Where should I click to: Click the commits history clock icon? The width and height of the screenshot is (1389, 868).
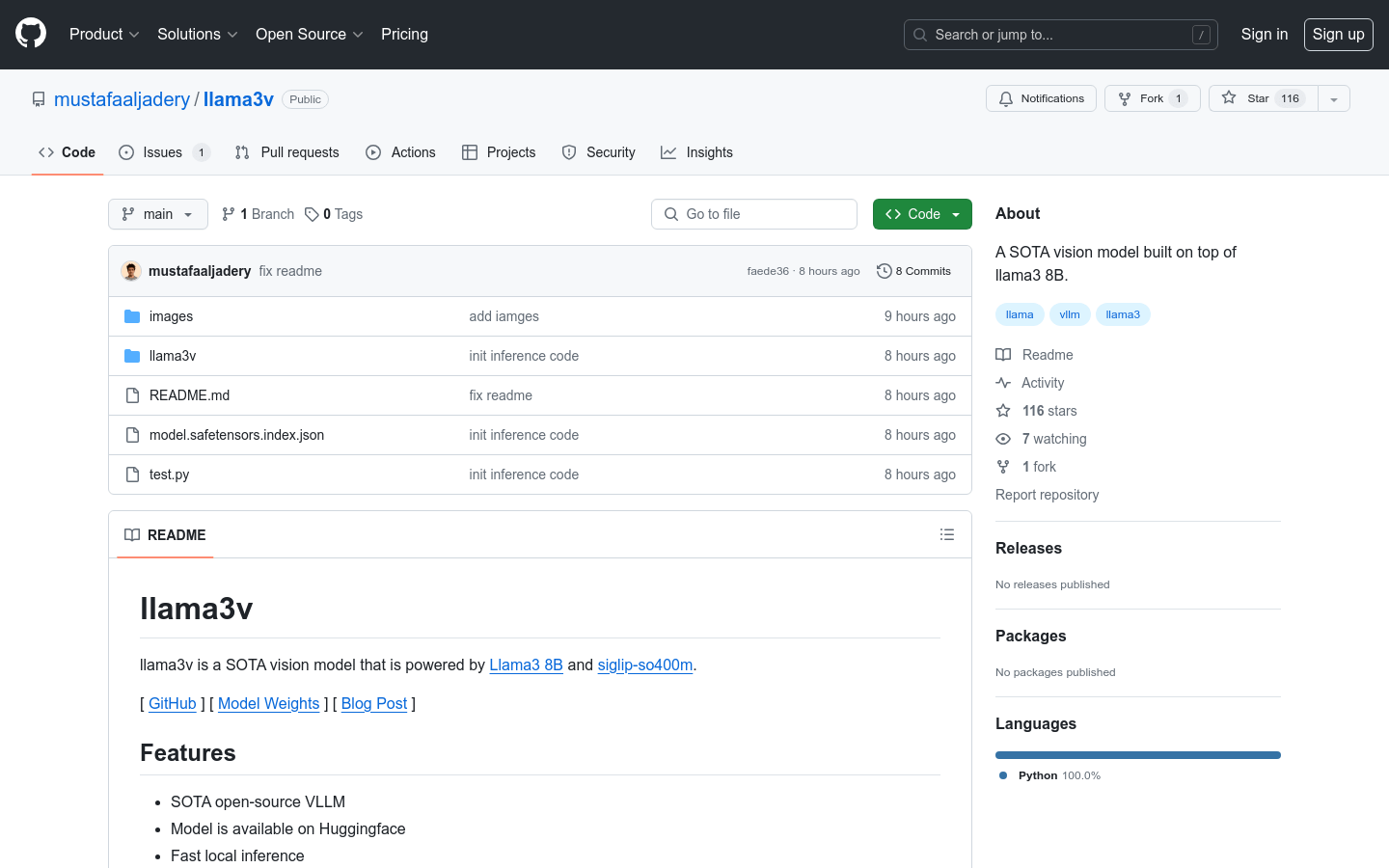point(884,271)
